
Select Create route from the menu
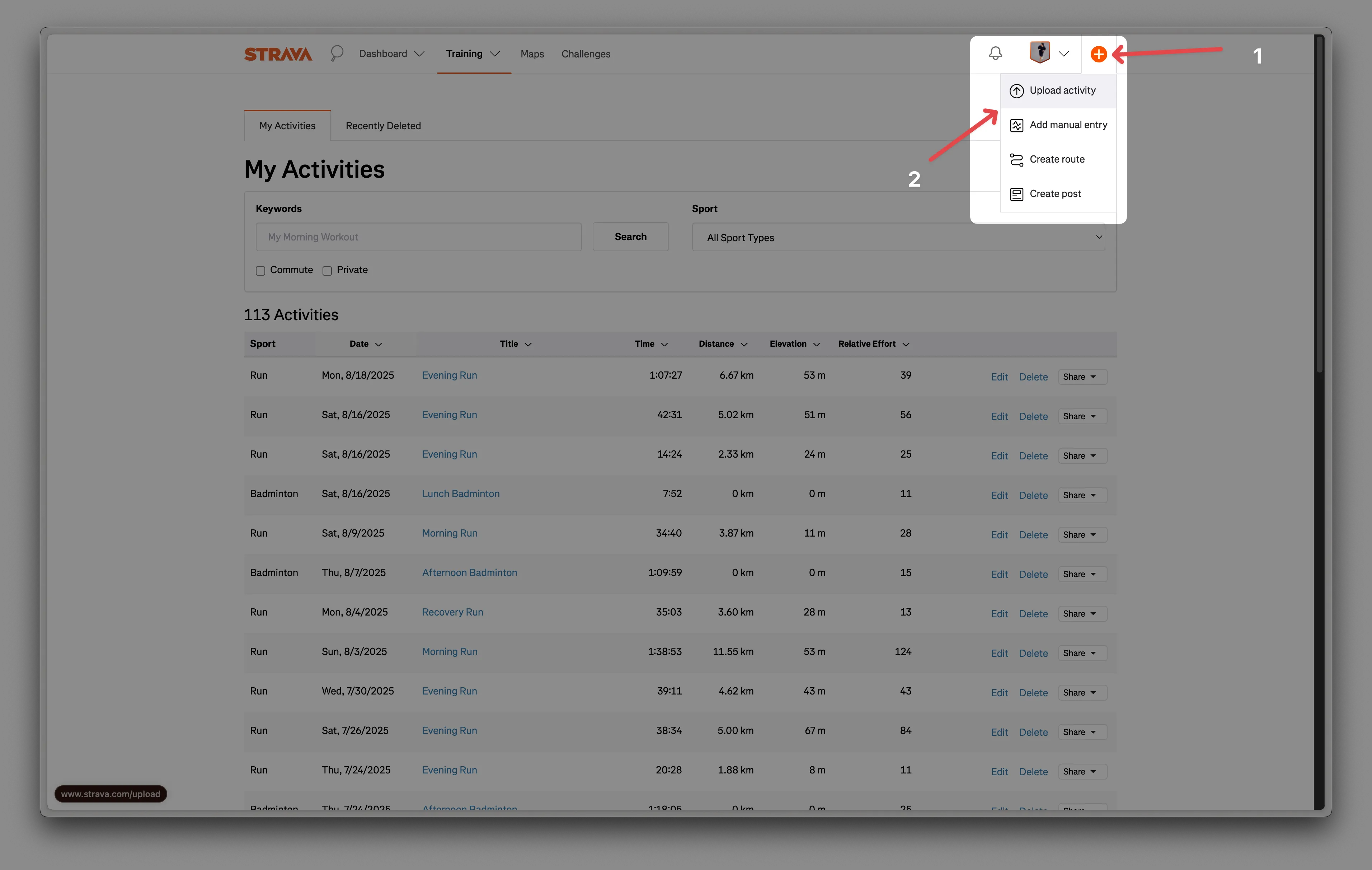1057,159
